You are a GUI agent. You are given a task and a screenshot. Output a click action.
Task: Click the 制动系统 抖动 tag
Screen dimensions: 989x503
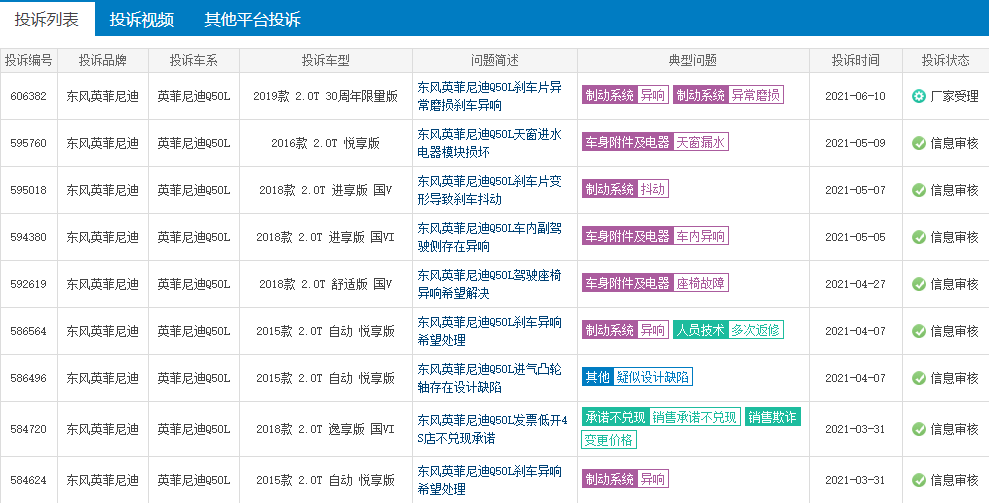625,189
